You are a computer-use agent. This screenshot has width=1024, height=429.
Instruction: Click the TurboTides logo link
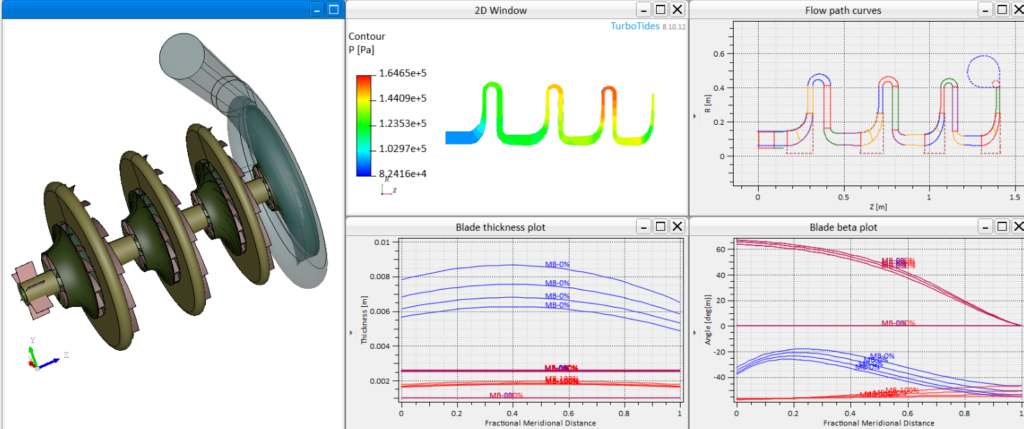639,26
